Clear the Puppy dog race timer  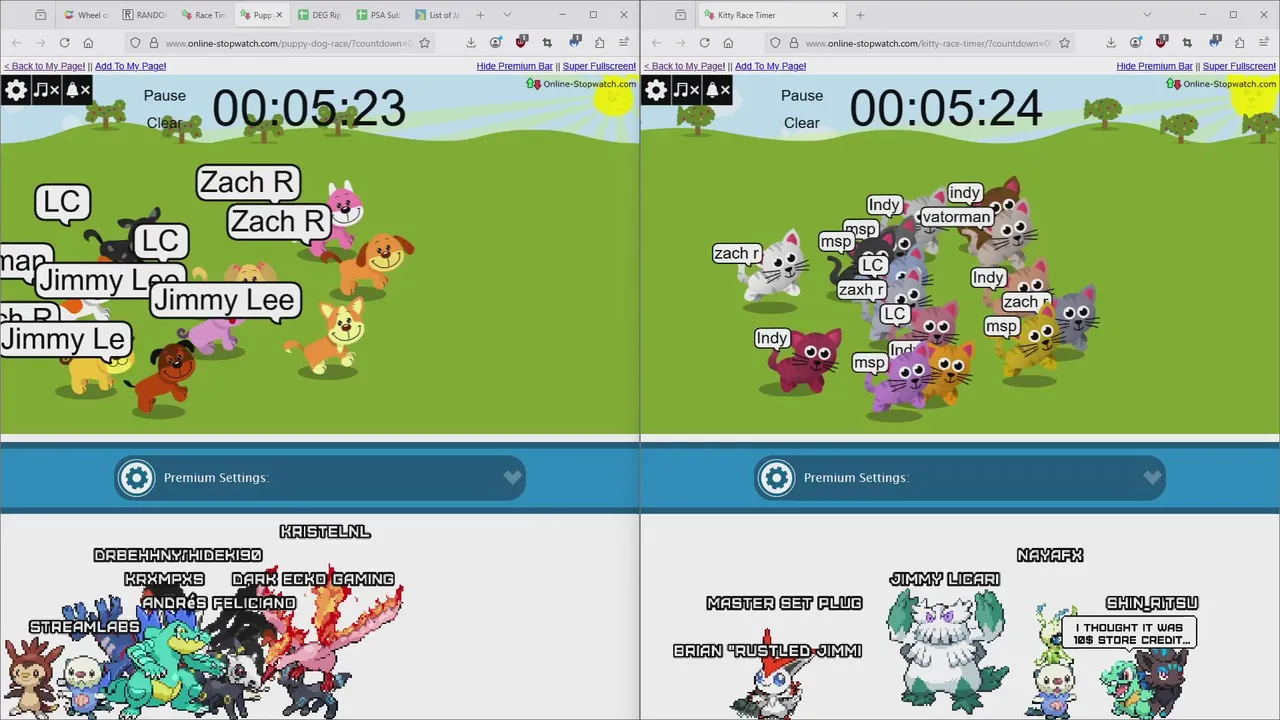164,123
